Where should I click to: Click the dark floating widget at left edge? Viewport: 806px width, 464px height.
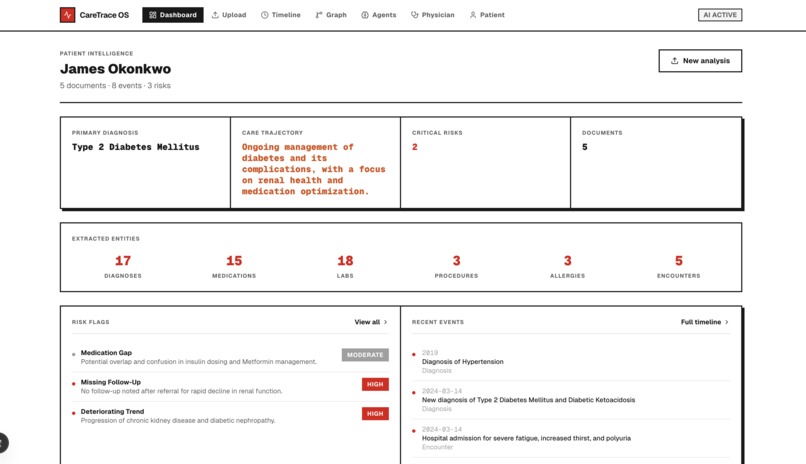(x=4, y=443)
